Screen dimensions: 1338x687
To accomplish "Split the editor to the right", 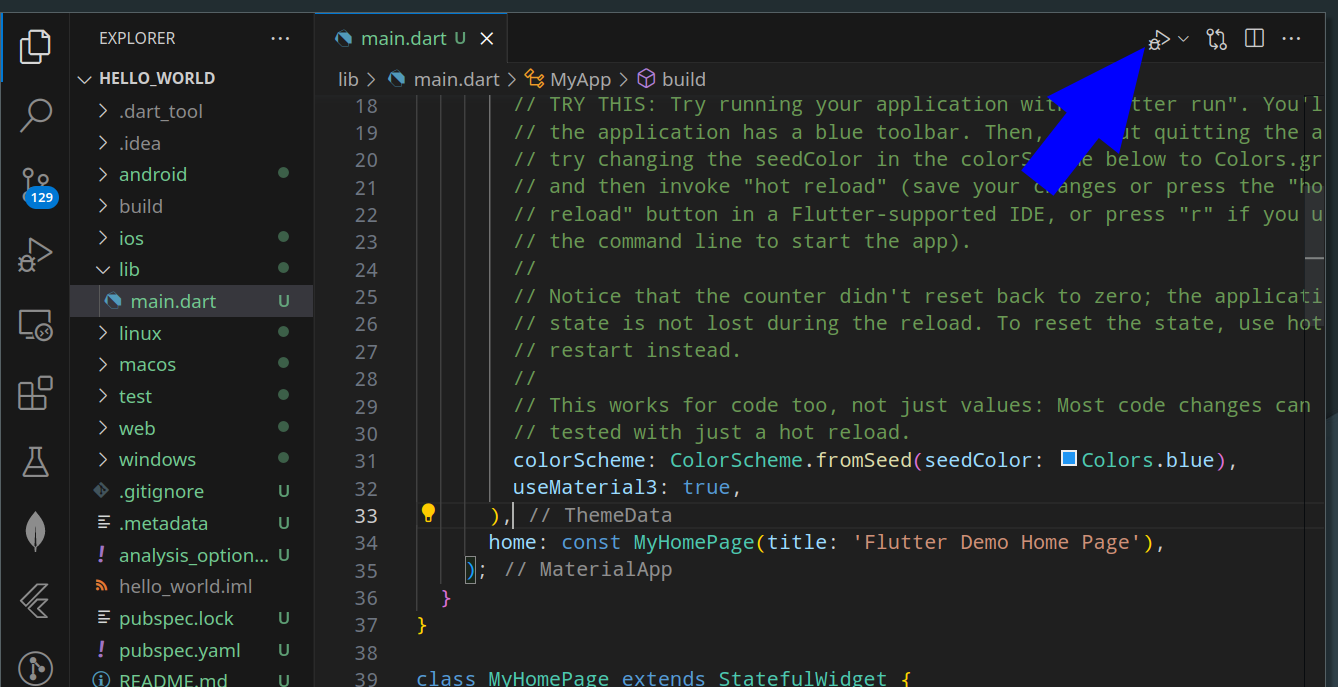I will coord(1253,38).
